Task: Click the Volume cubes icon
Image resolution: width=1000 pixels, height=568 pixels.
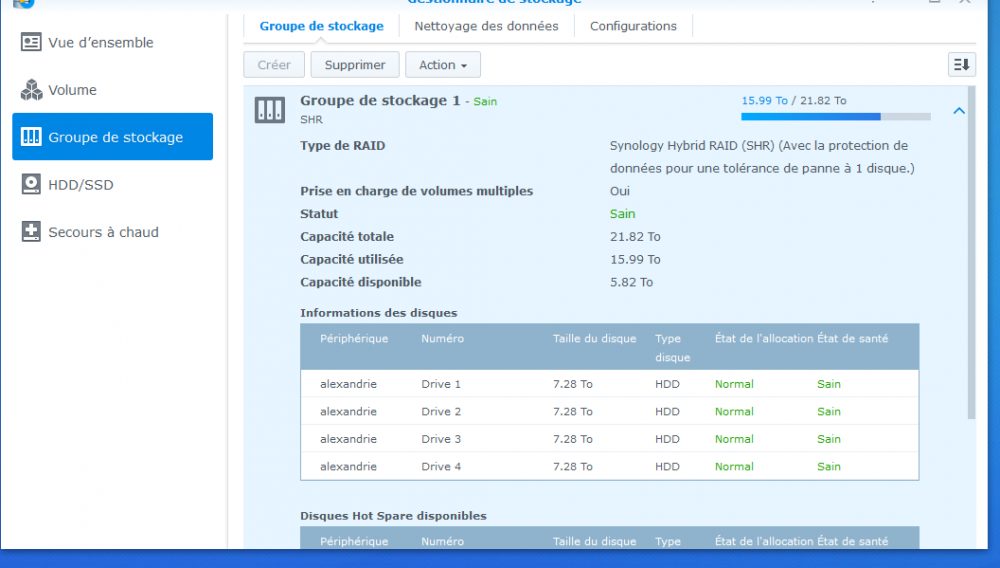Action: coord(31,90)
